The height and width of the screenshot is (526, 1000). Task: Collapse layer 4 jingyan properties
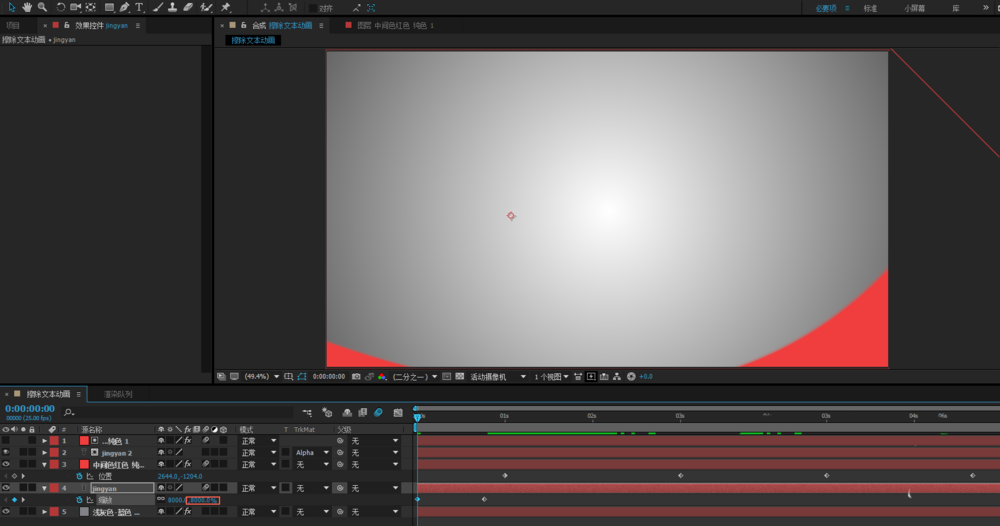coord(44,488)
